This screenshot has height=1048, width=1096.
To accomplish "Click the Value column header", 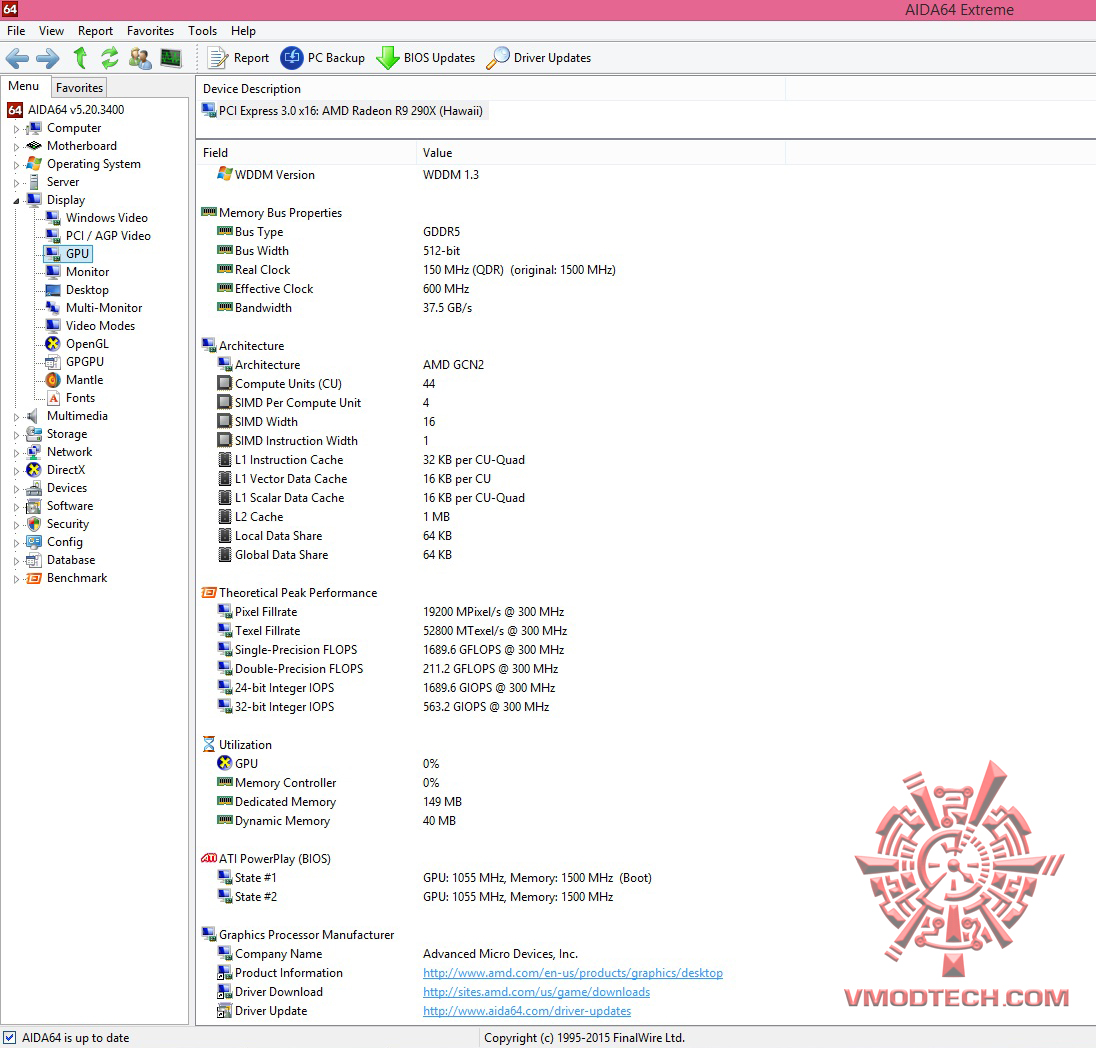I will 601,152.
